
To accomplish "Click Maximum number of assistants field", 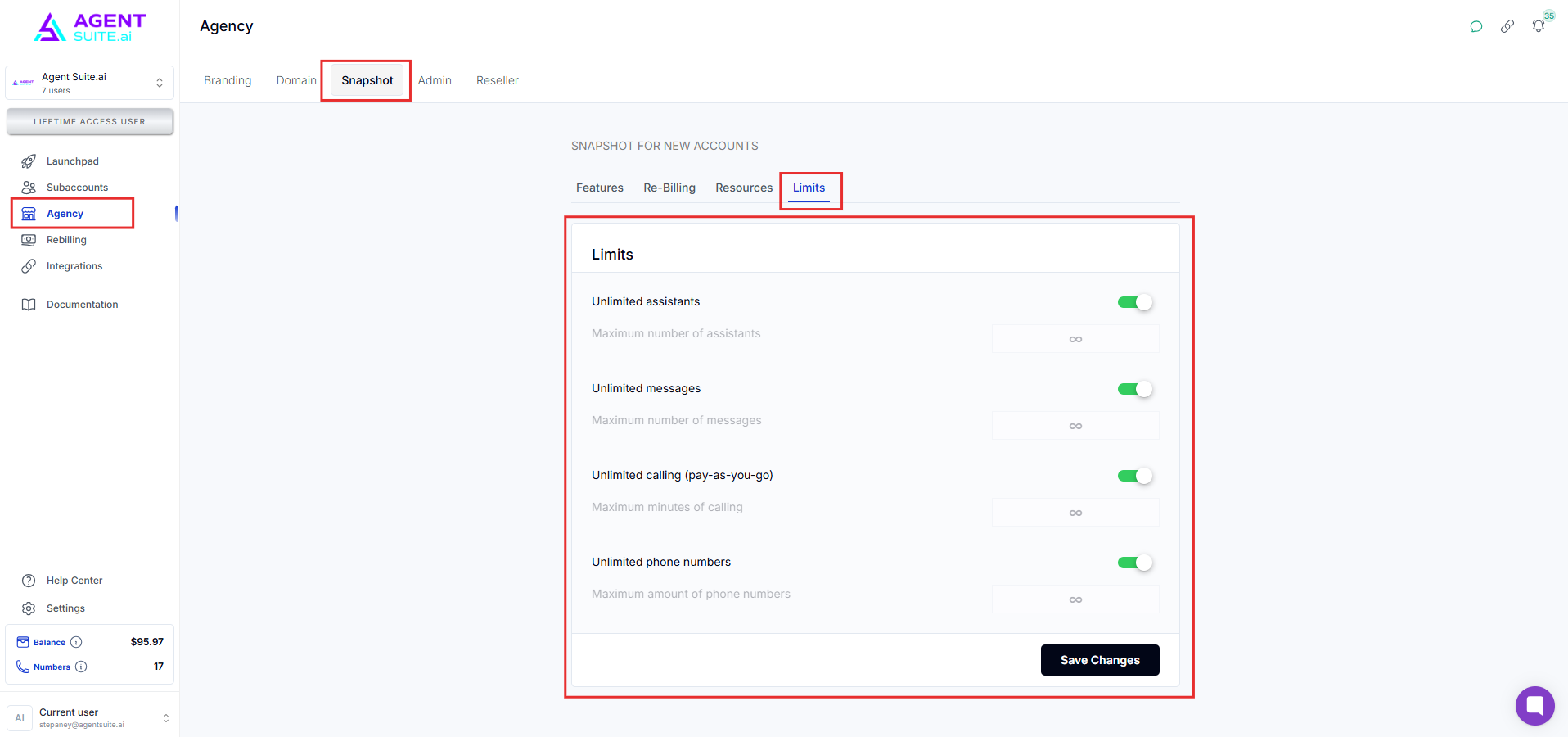I will 1075,339.
